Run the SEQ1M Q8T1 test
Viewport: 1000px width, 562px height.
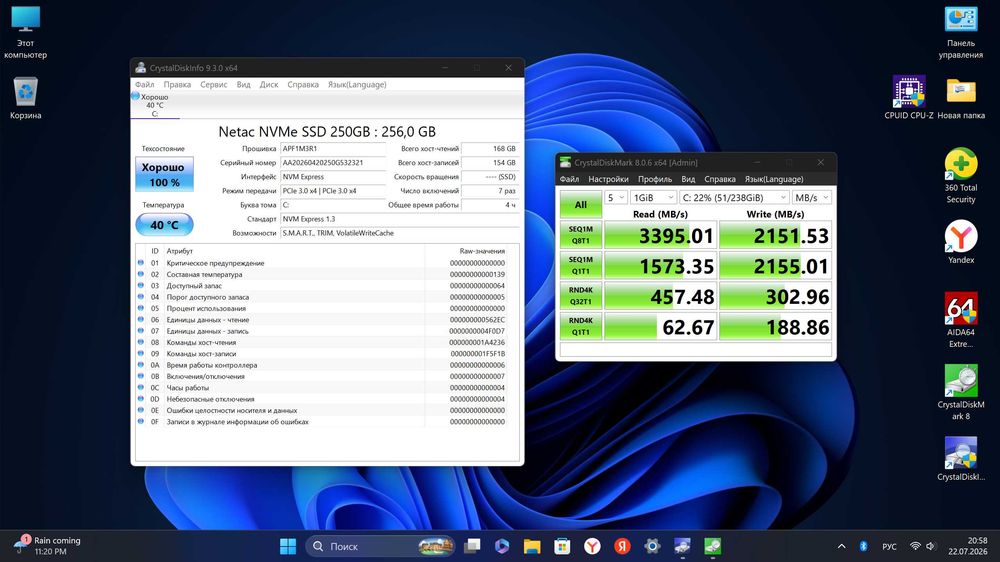point(580,235)
